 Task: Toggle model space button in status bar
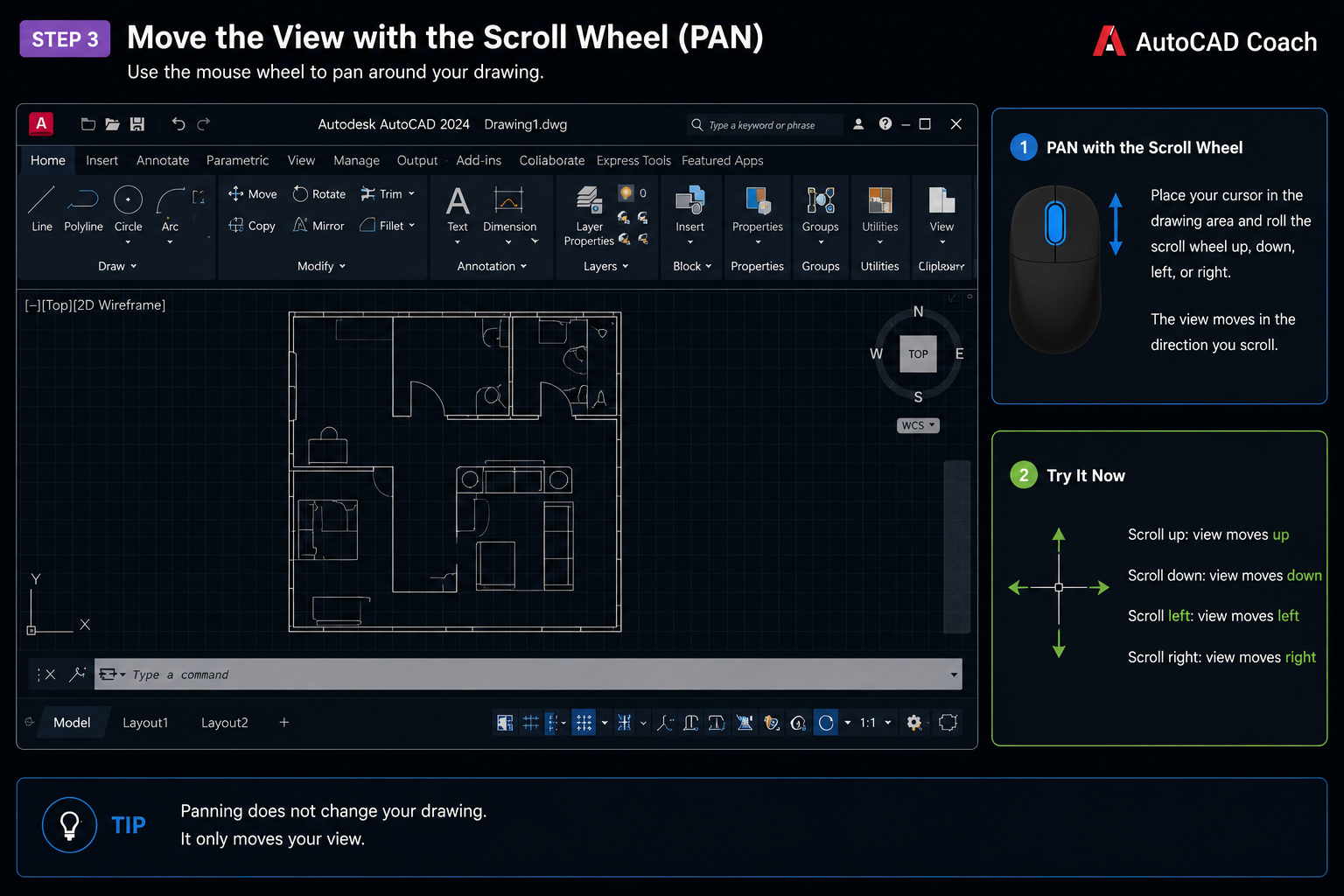click(x=505, y=723)
